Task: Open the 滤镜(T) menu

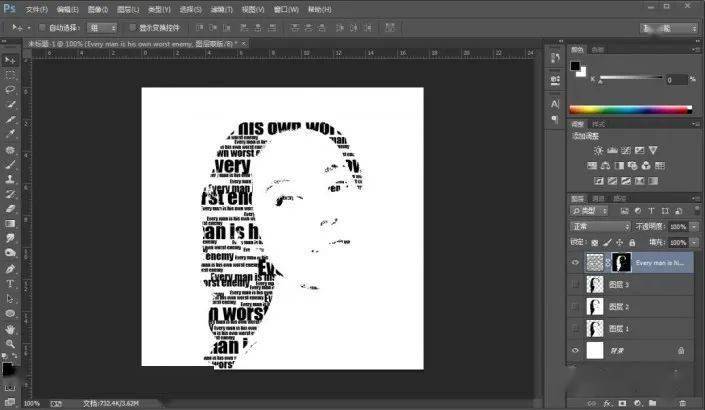Action: click(221, 9)
